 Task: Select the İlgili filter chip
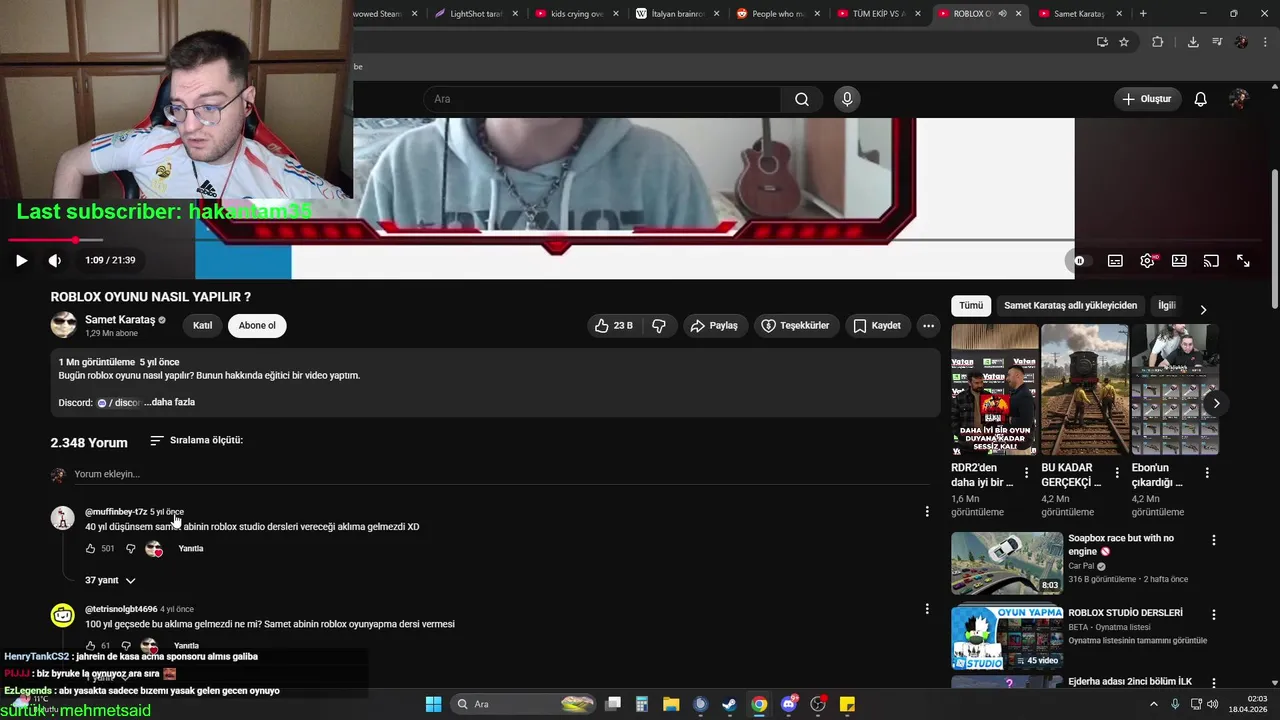coord(1167,305)
